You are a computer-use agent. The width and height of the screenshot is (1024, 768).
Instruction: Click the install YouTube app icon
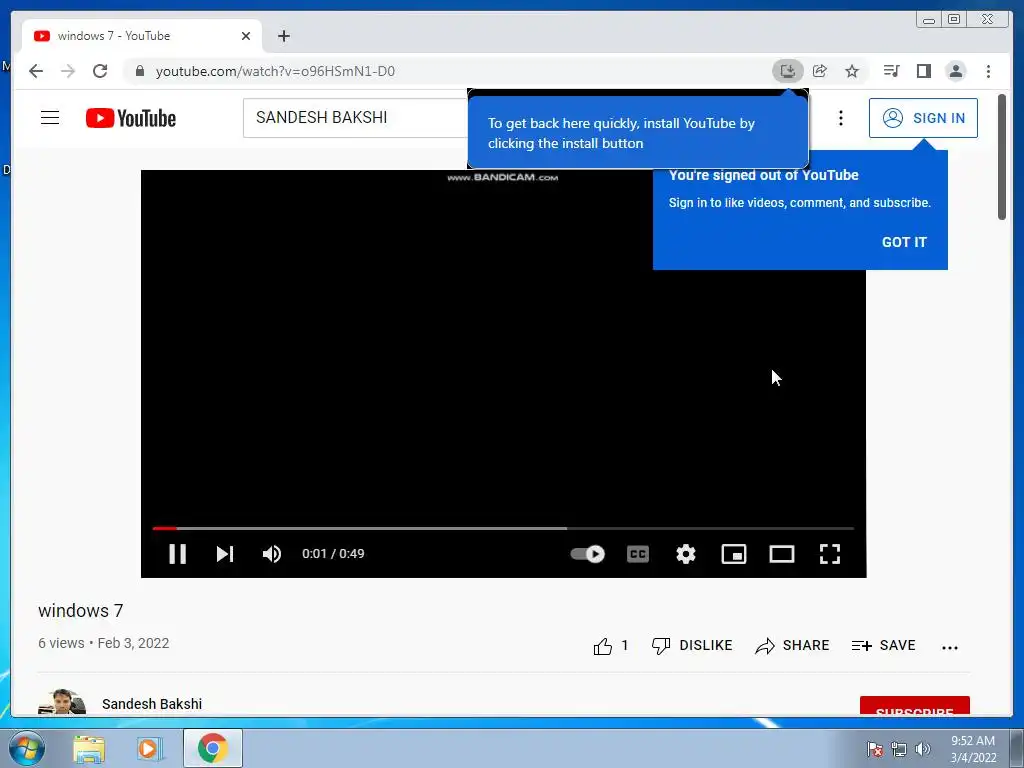point(788,71)
